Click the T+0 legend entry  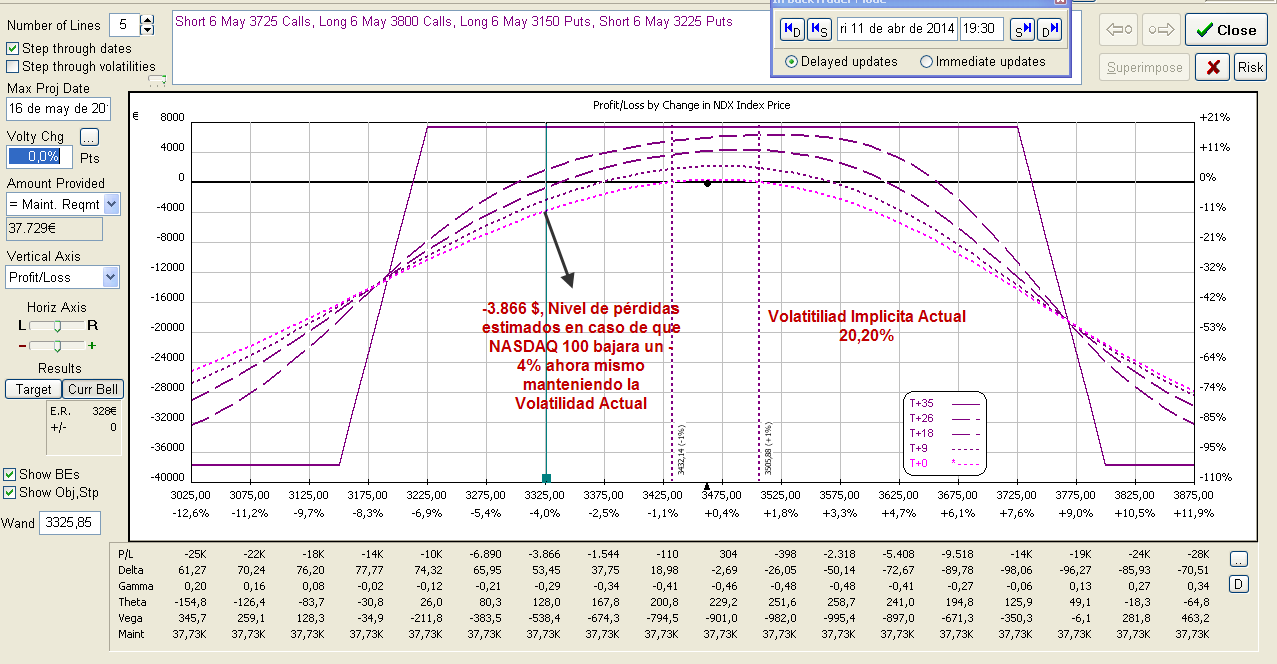click(x=944, y=463)
